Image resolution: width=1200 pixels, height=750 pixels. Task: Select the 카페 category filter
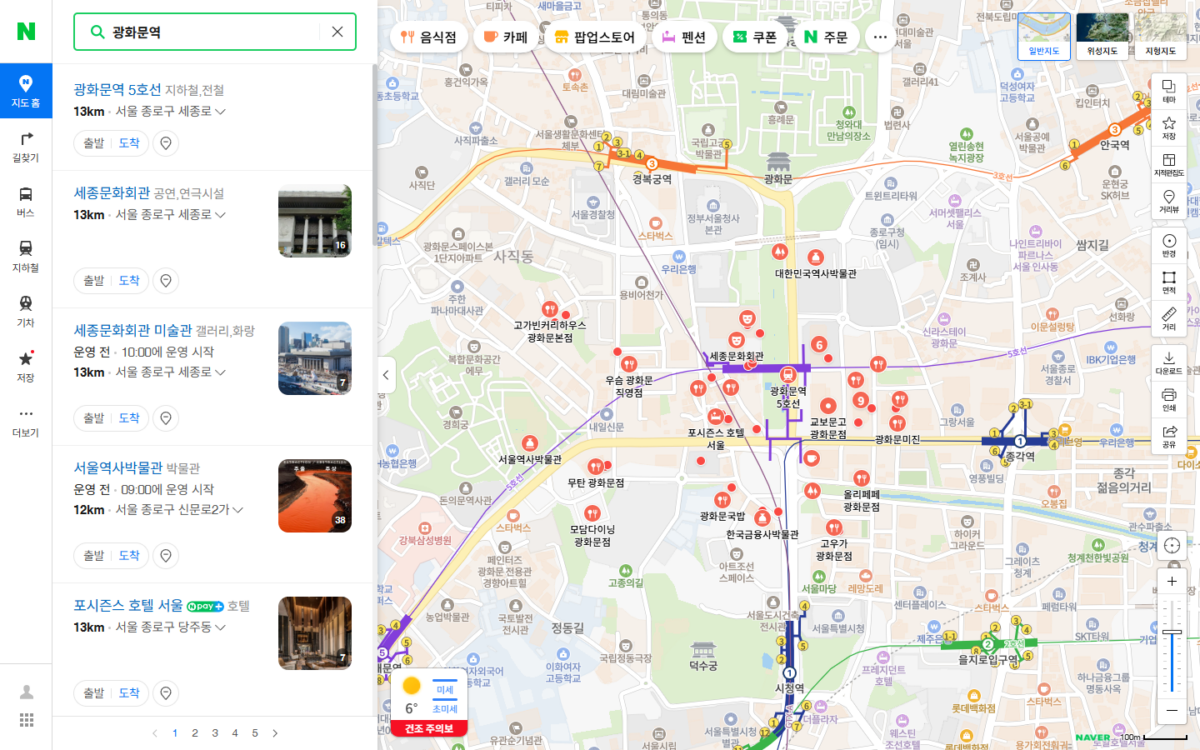505,37
